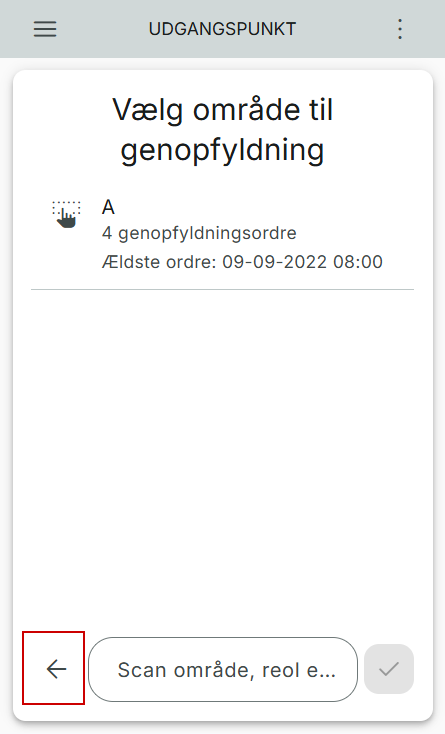445x734 pixels.
Task: Focus the 'Scan område, reol e...' field
Action: pos(223,669)
